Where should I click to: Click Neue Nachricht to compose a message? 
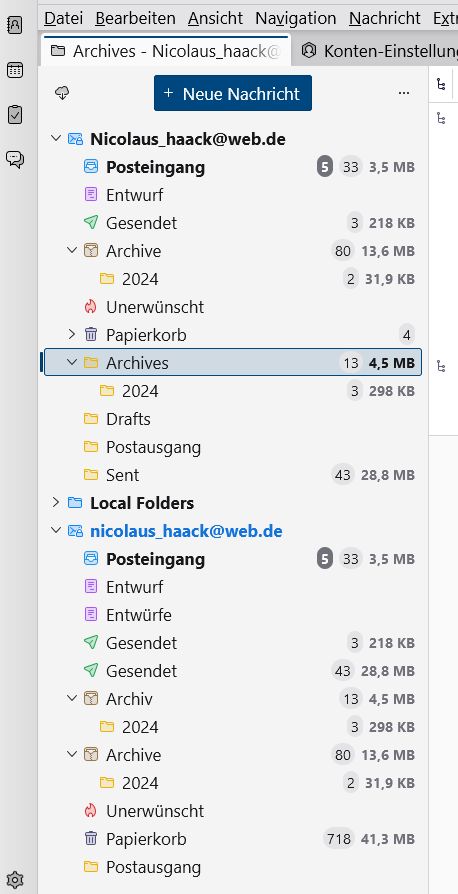233,93
